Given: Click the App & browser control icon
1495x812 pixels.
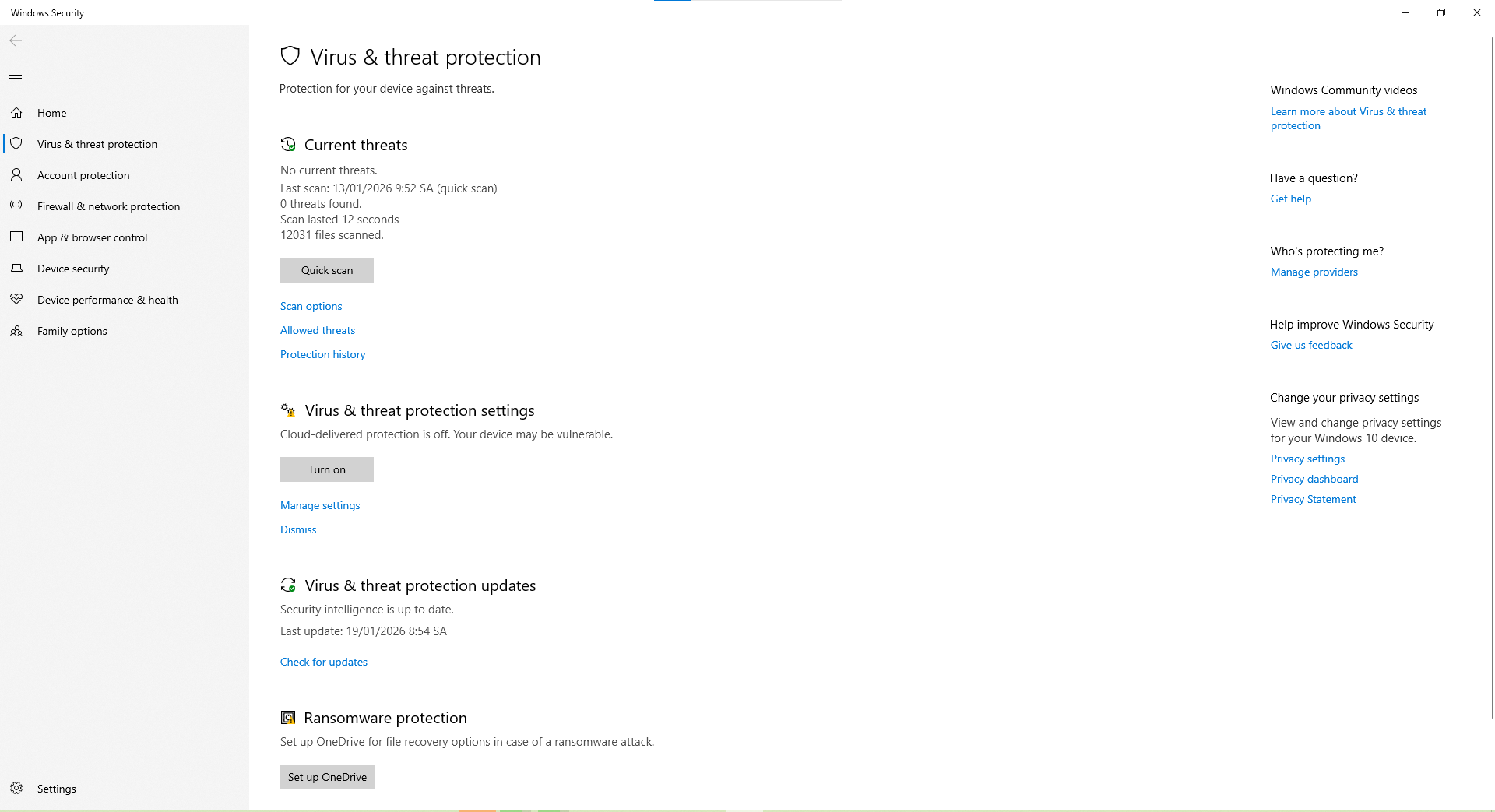Looking at the screenshot, I should click(x=16, y=237).
